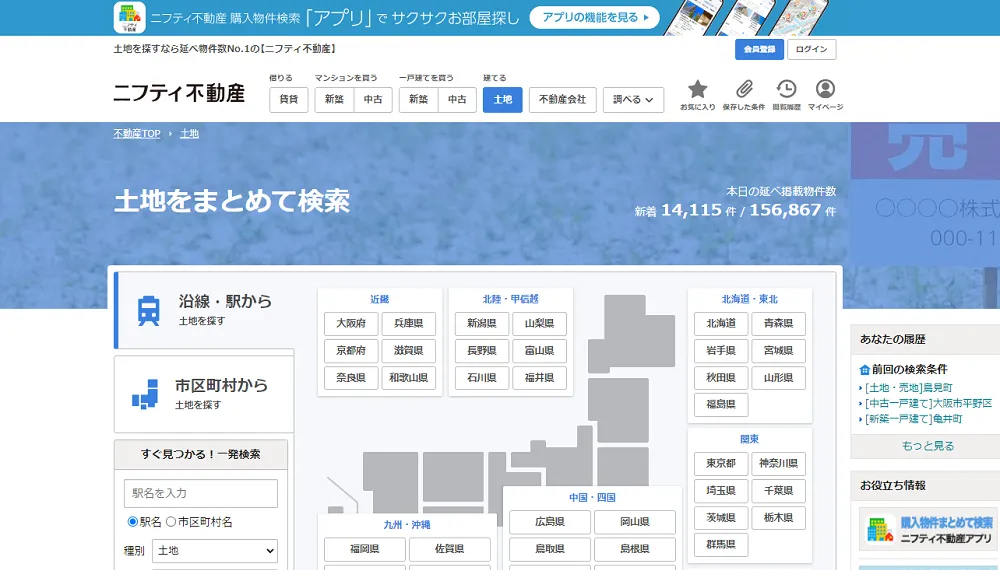Choose 神奈川県 prefecture
Image resolution: width=1000 pixels, height=570 pixels.
[779, 464]
